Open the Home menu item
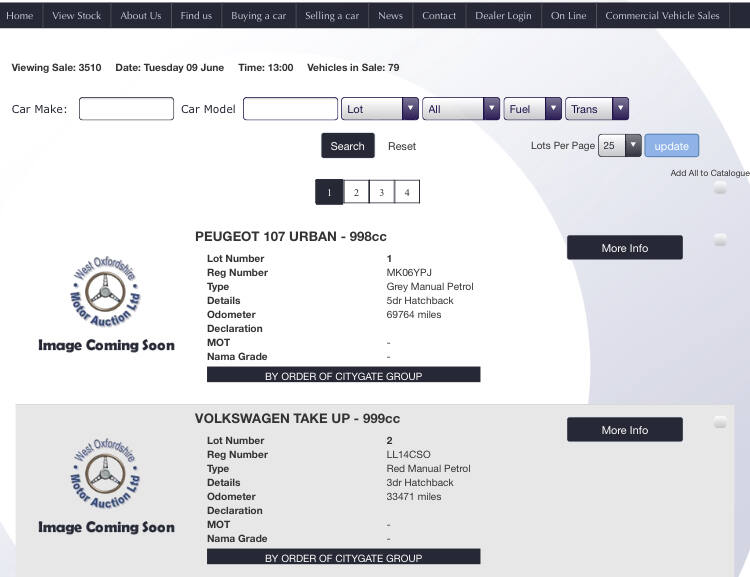The width and height of the screenshot is (750, 577). (x=20, y=15)
